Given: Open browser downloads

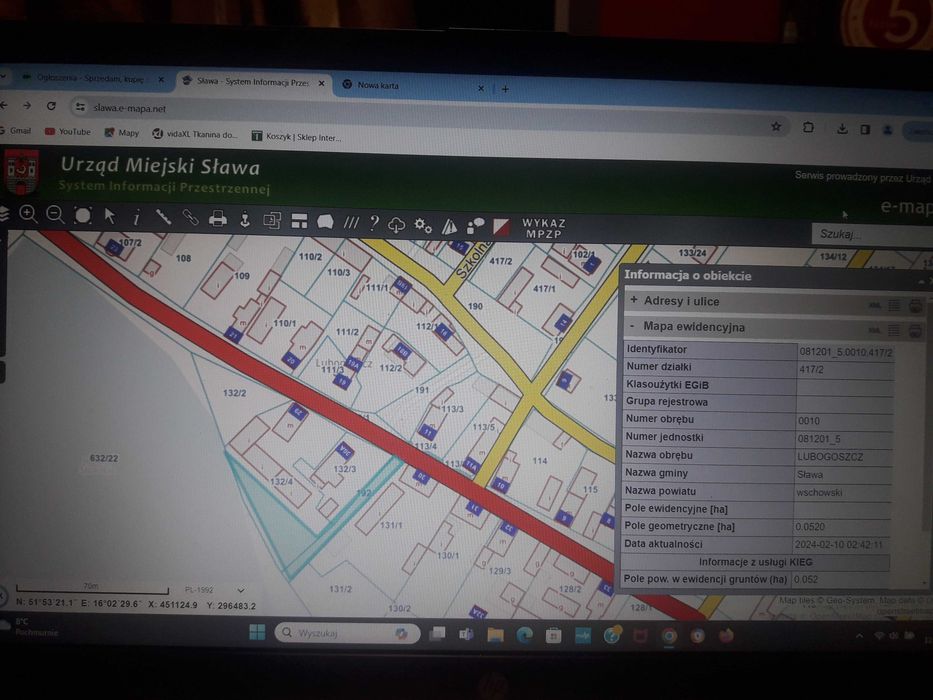Looking at the screenshot, I should 842,129.
